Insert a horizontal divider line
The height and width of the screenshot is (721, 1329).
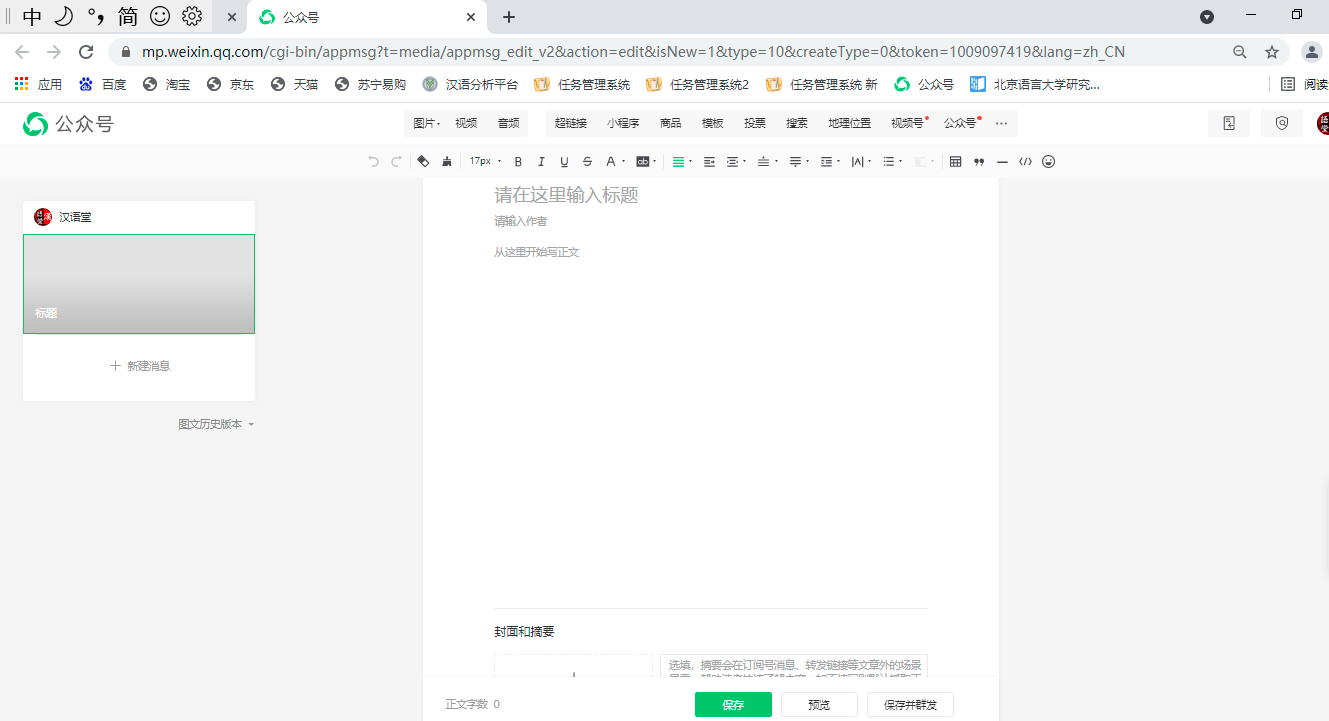click(x=1002, y=162)
